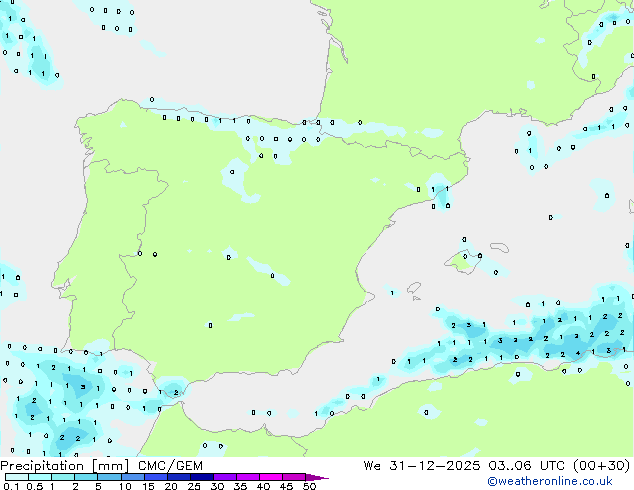
Task: Pick the magenta legend swatch between 40 and 45
Action: coord(271,477)
